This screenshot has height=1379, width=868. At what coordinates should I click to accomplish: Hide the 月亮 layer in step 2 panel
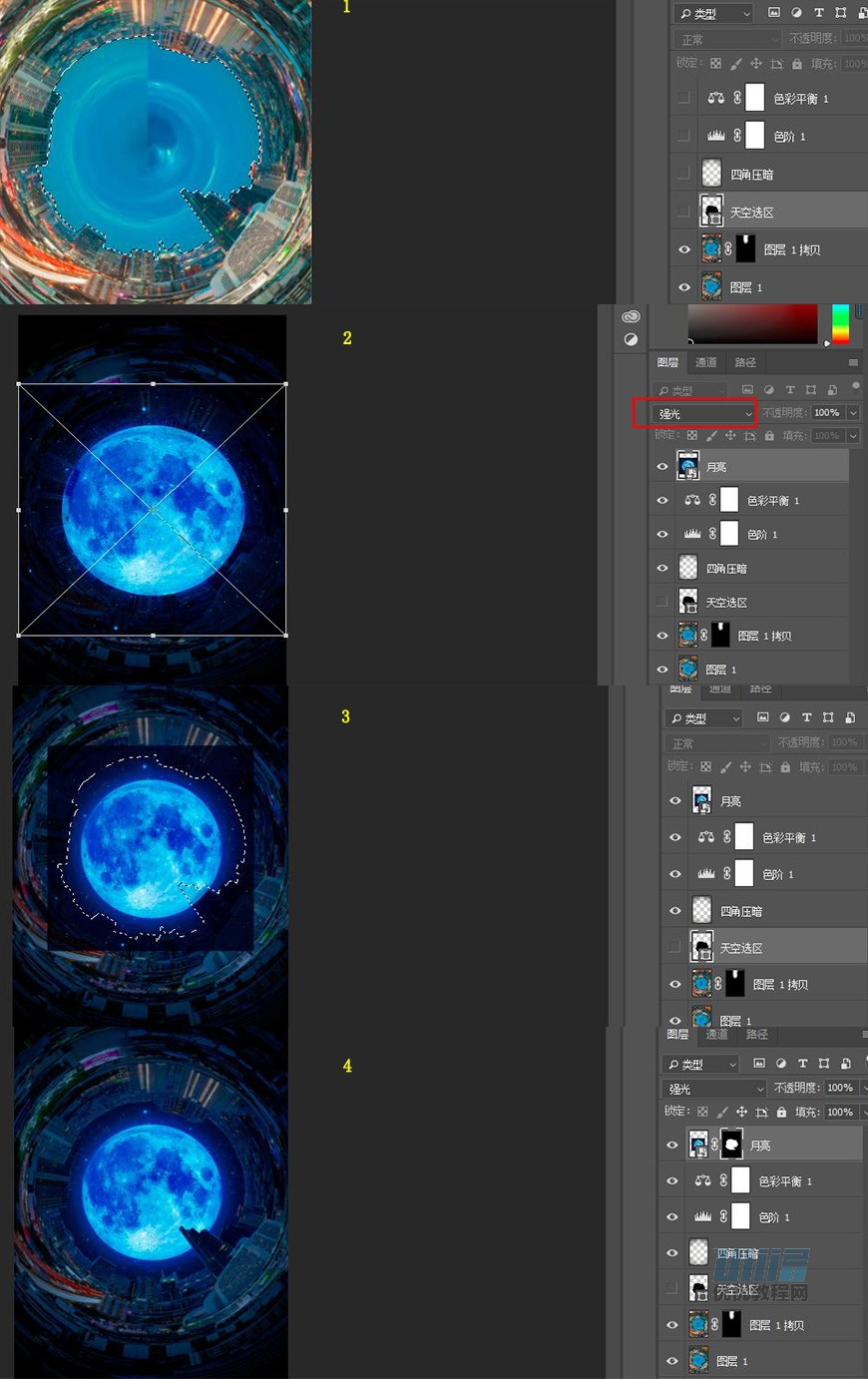[662, 467]
